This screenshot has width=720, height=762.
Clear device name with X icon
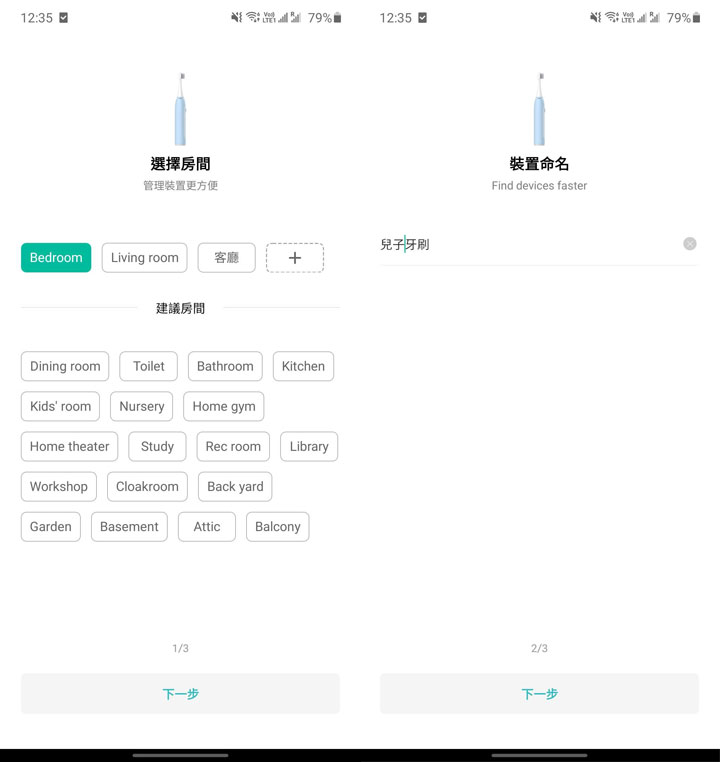(689, 244)
